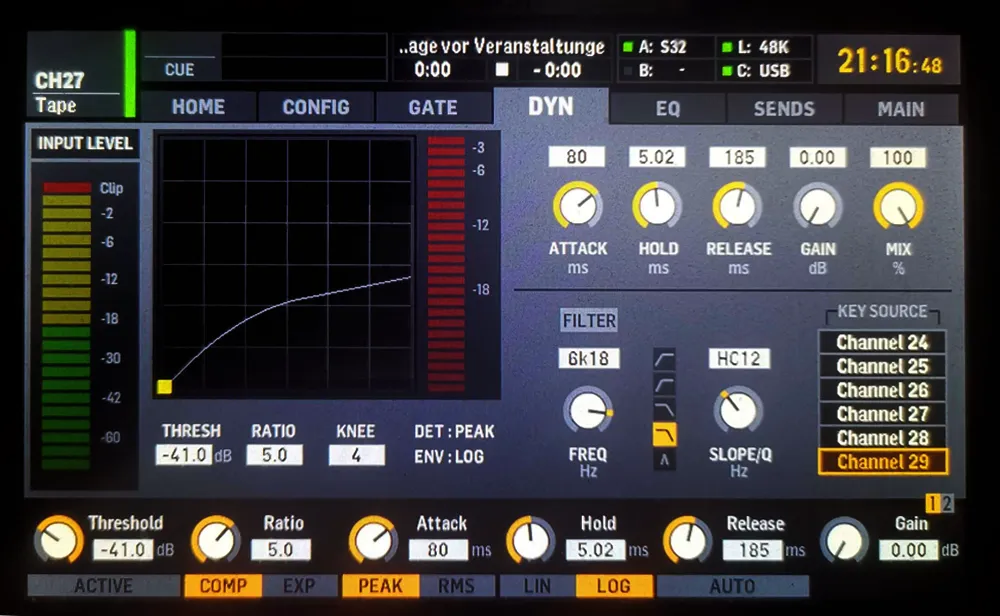Switch the dynamics mode to EXP

pyautogui.click(x=299, y=587)
